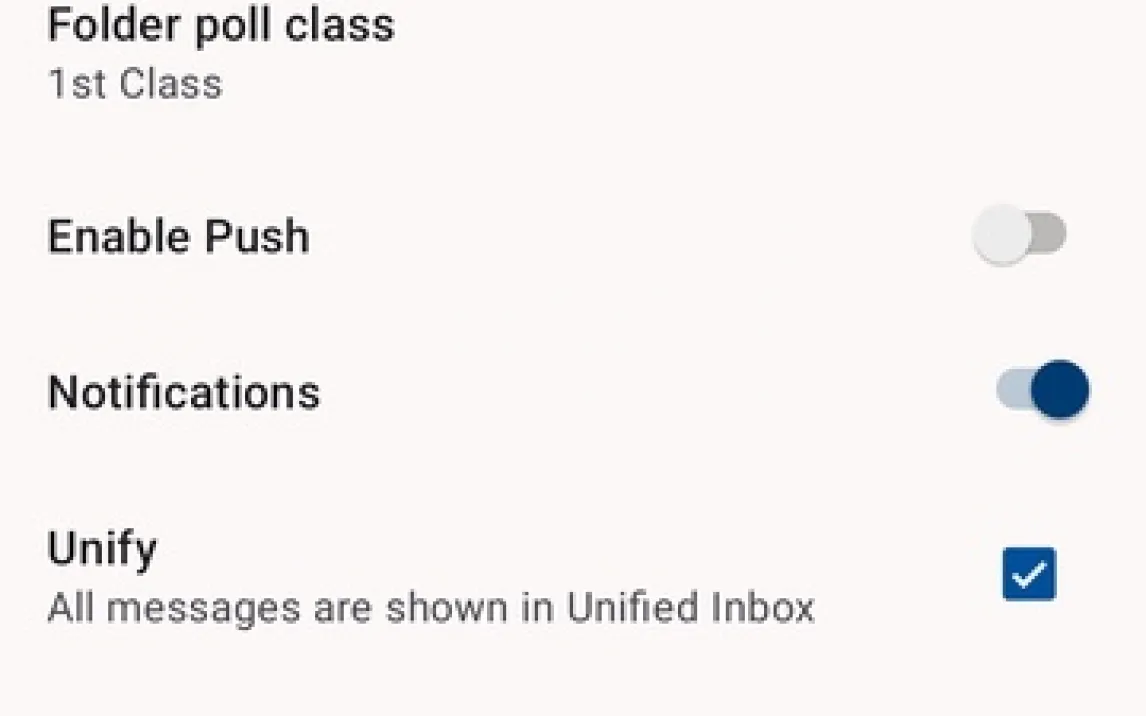The width and height of the screenshot is (1146, 716).
Task: Click the blue Unify checkbox square
Action: 1028,574
